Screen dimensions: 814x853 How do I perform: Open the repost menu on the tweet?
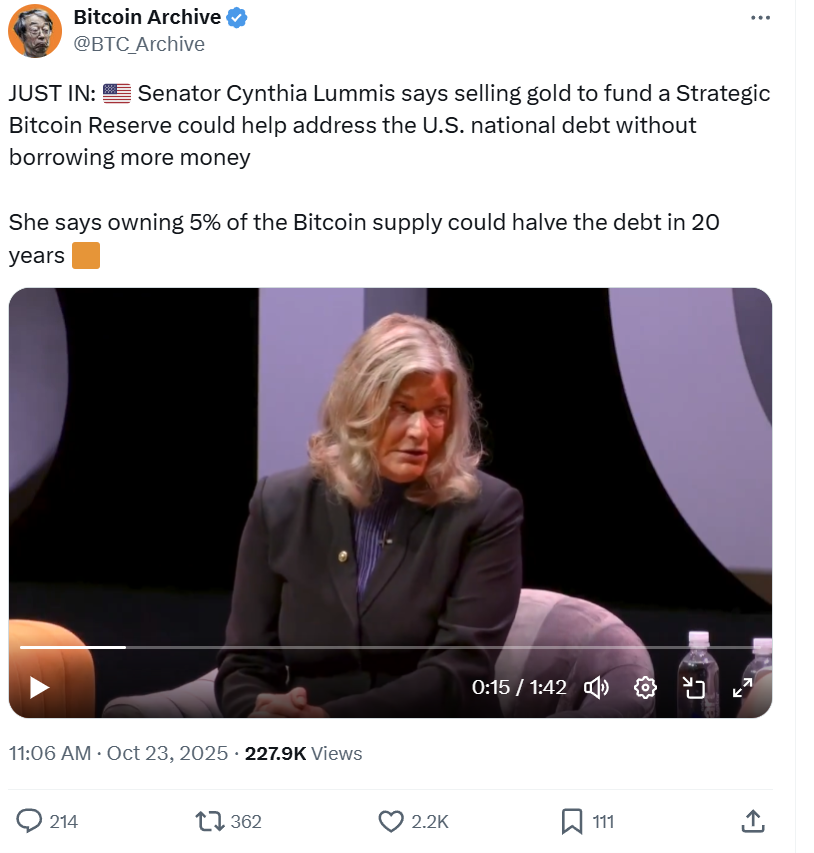[x=209, y=821]
